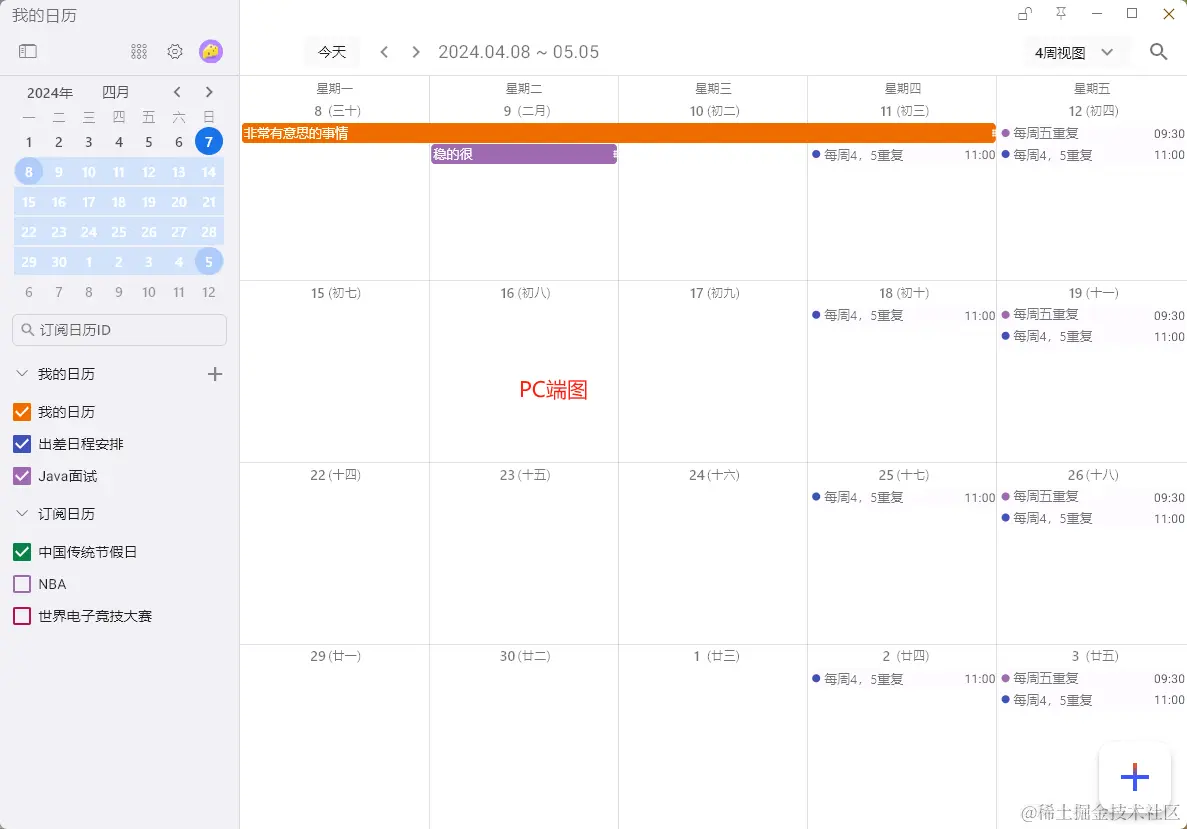Click the 今天 button
This screenshot has width=1187, height=829.
[330, 51]
